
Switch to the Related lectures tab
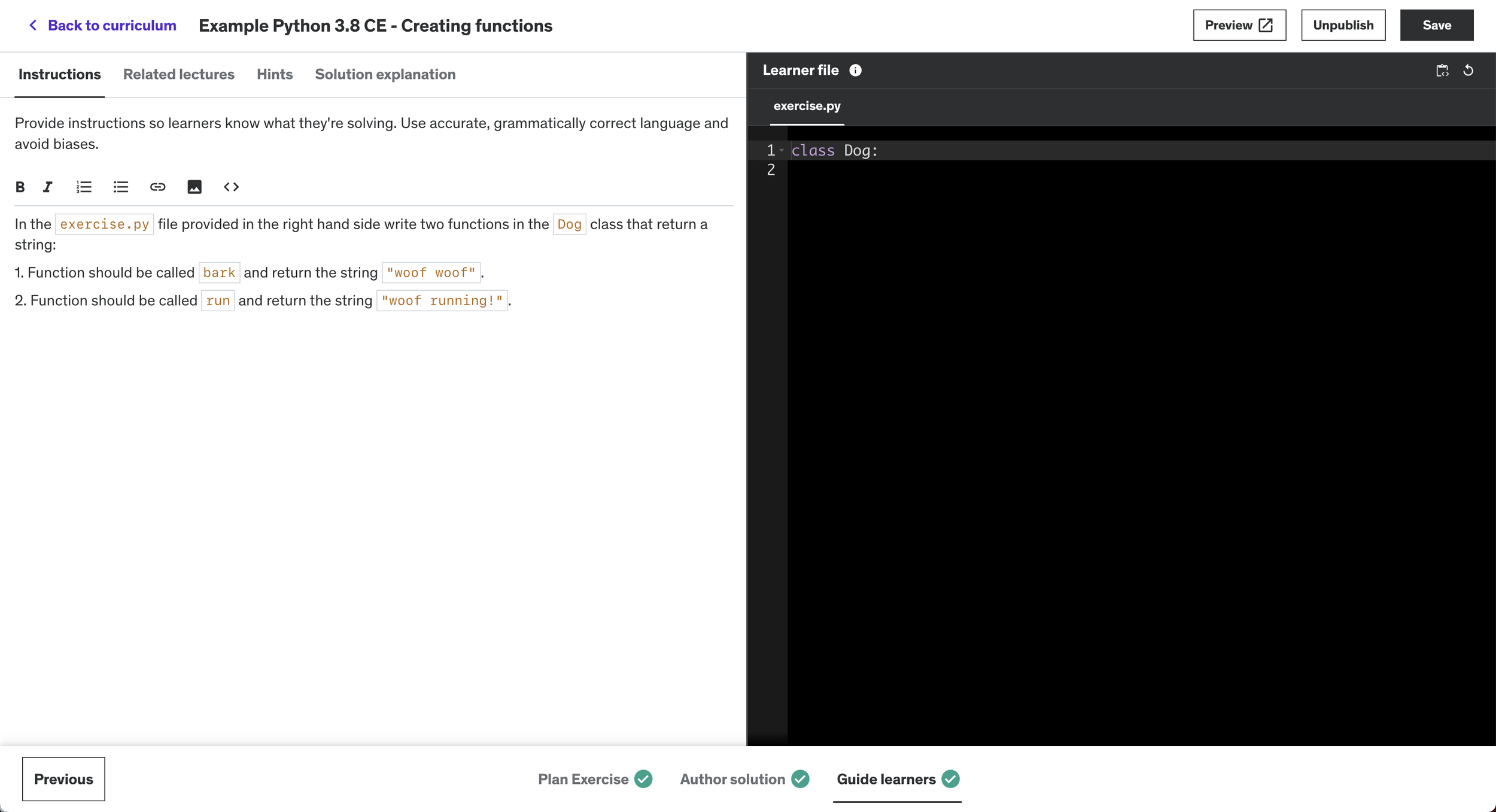[x=178, y=74]
